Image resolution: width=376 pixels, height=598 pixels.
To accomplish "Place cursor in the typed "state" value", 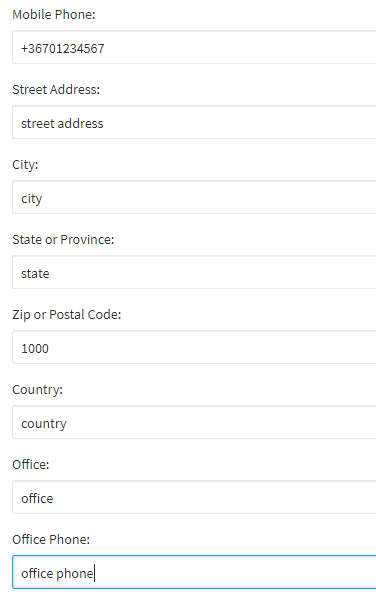I will [35, 274].
